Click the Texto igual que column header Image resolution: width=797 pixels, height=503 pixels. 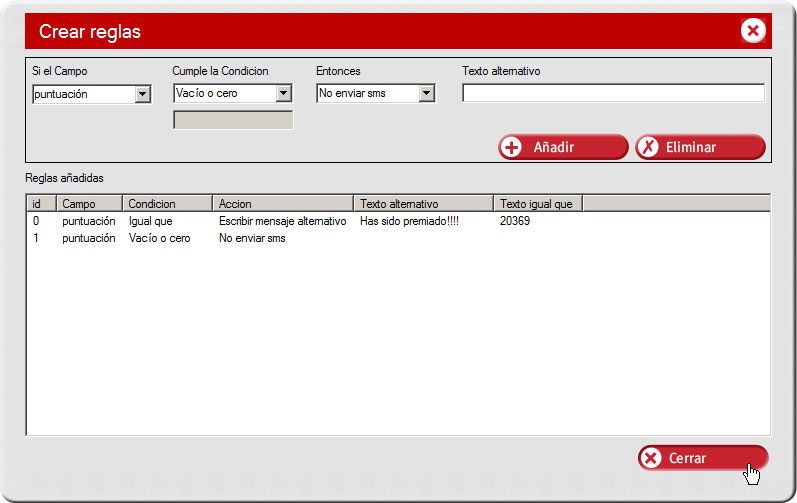pyautogui.click(x=537, y=204)
